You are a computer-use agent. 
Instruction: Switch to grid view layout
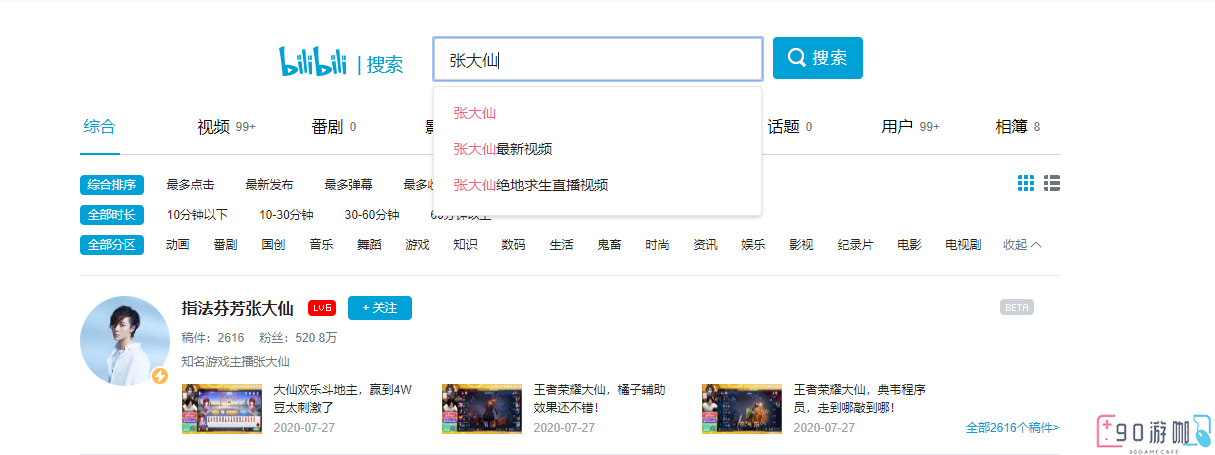[1026, 184]
